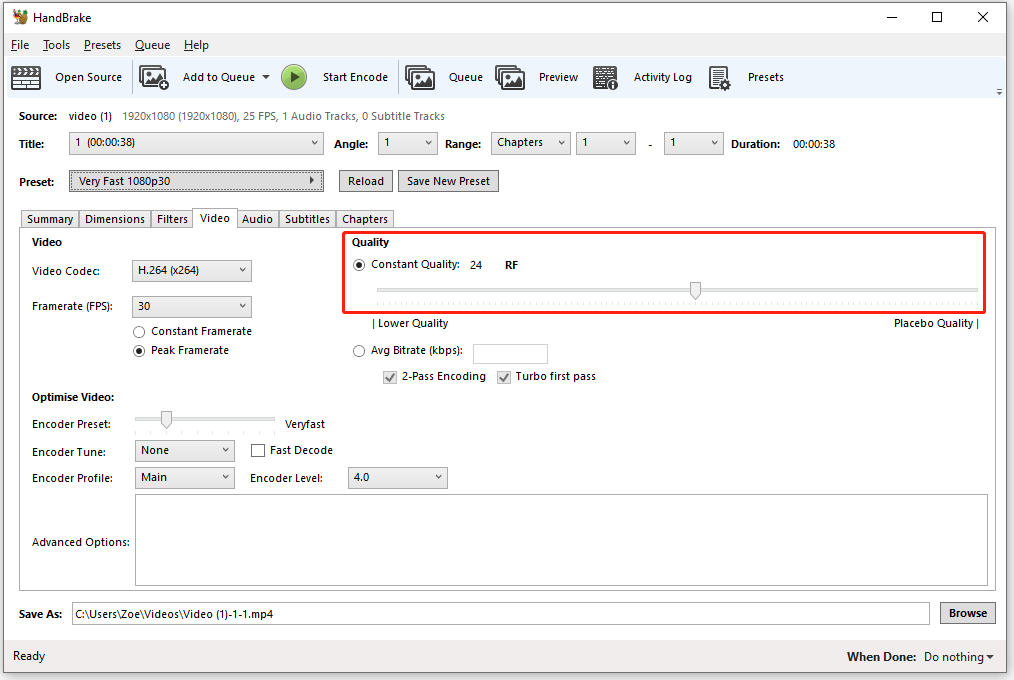Screen dimensions: 1014x680
Task: Click the Add to Queue icon
Action: [x=155, y=77]
